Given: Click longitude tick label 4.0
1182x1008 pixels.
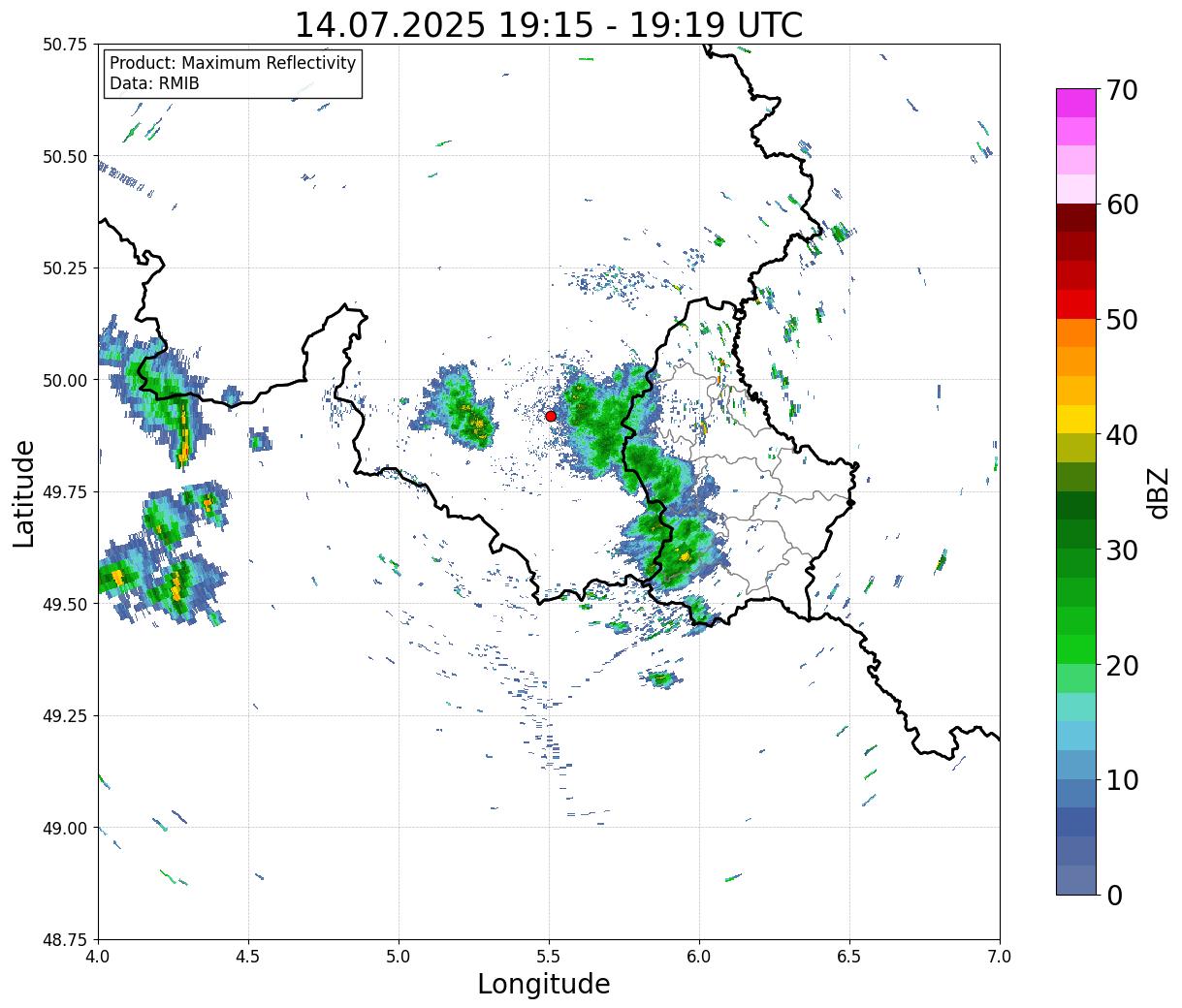Looking at the screenshot, I should point(98,957).
